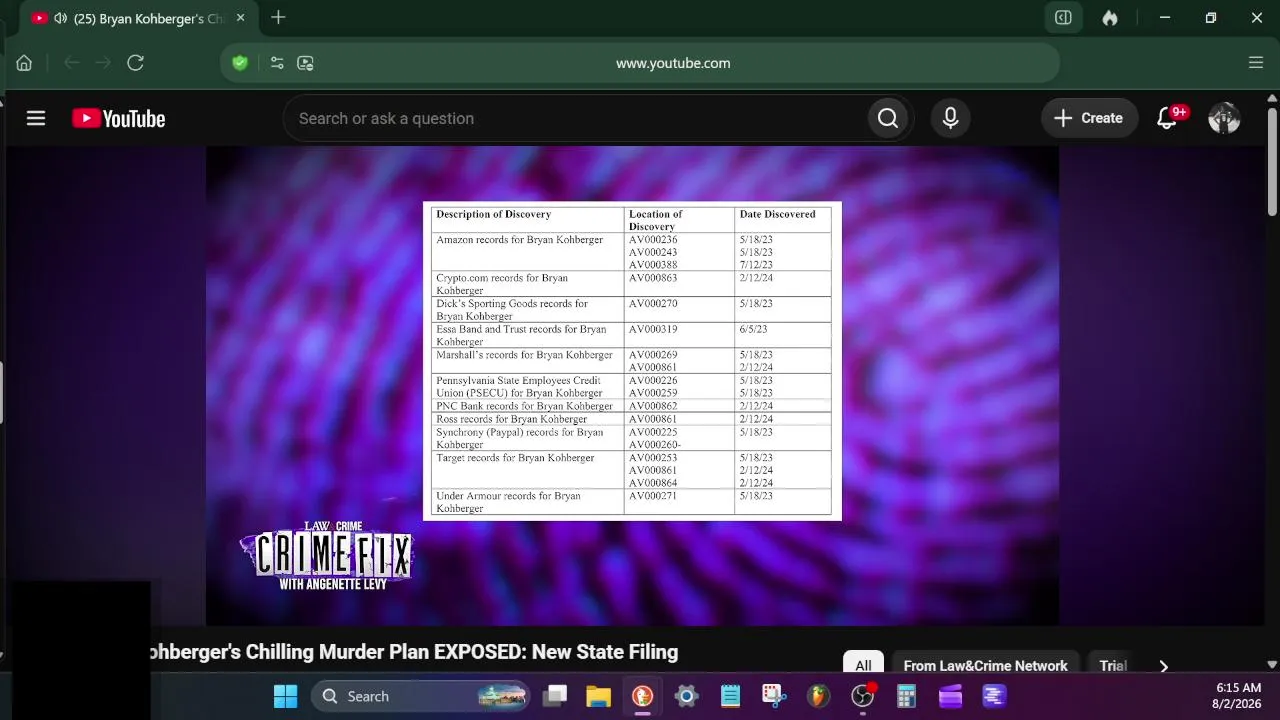Open YouTube notifications bell
Screen dimensions: 1280x720
[1167, 118]
